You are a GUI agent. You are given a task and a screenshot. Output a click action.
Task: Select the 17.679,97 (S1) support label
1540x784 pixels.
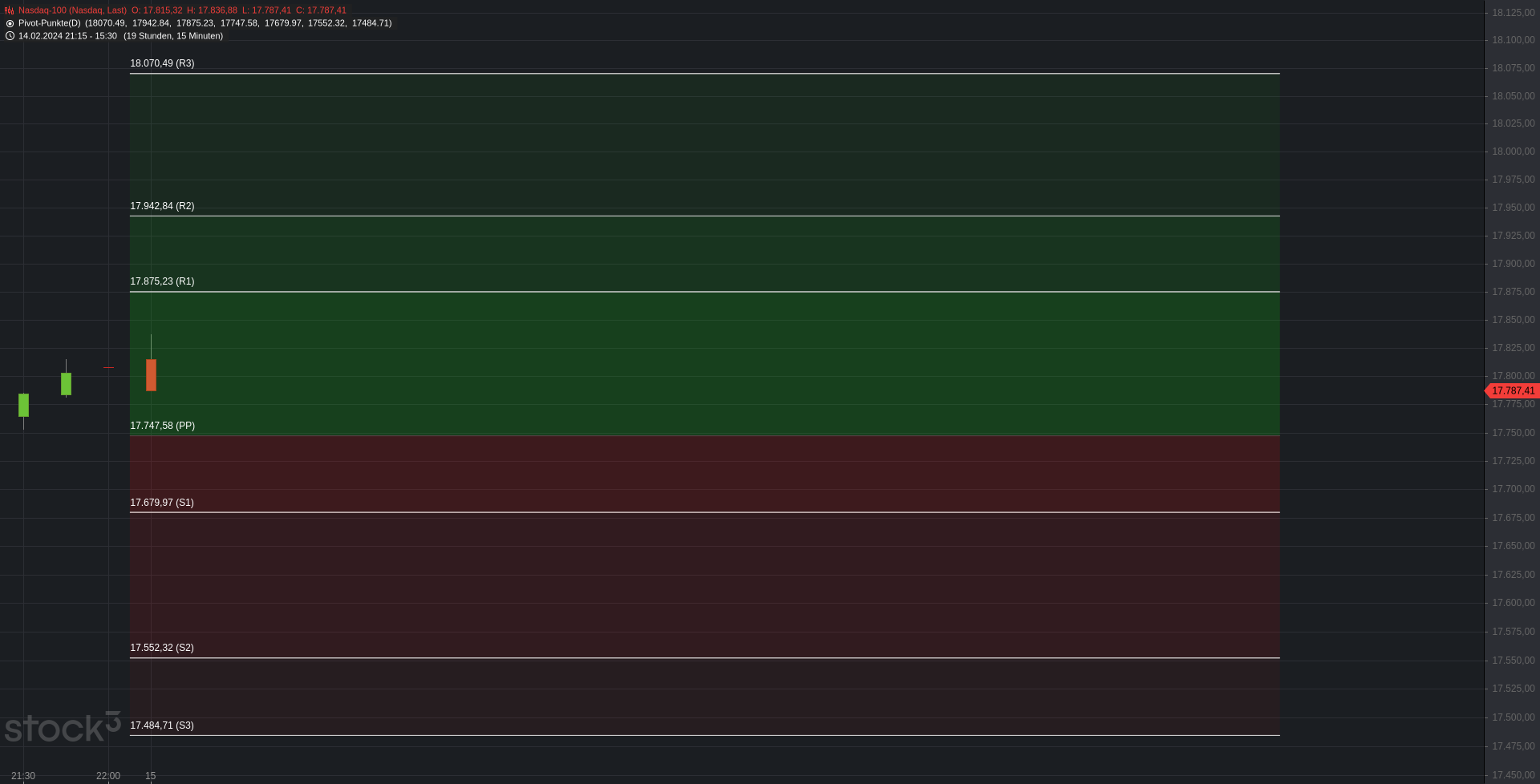[x=162, y=503]
